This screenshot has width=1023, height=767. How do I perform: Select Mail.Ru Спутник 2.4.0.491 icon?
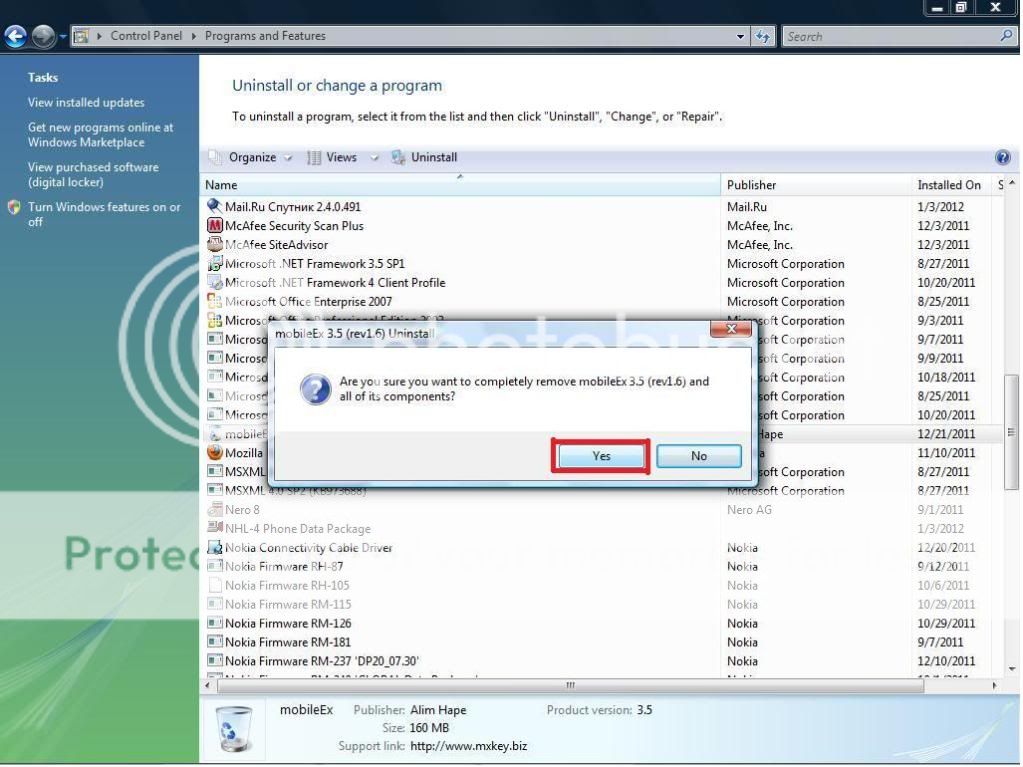click(214, 206)
